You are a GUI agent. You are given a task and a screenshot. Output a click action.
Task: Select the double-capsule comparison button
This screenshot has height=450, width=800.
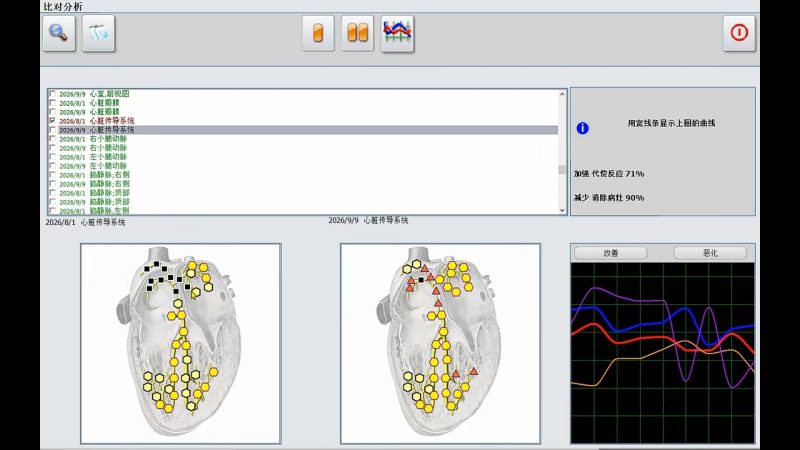(x=357, y=34)
